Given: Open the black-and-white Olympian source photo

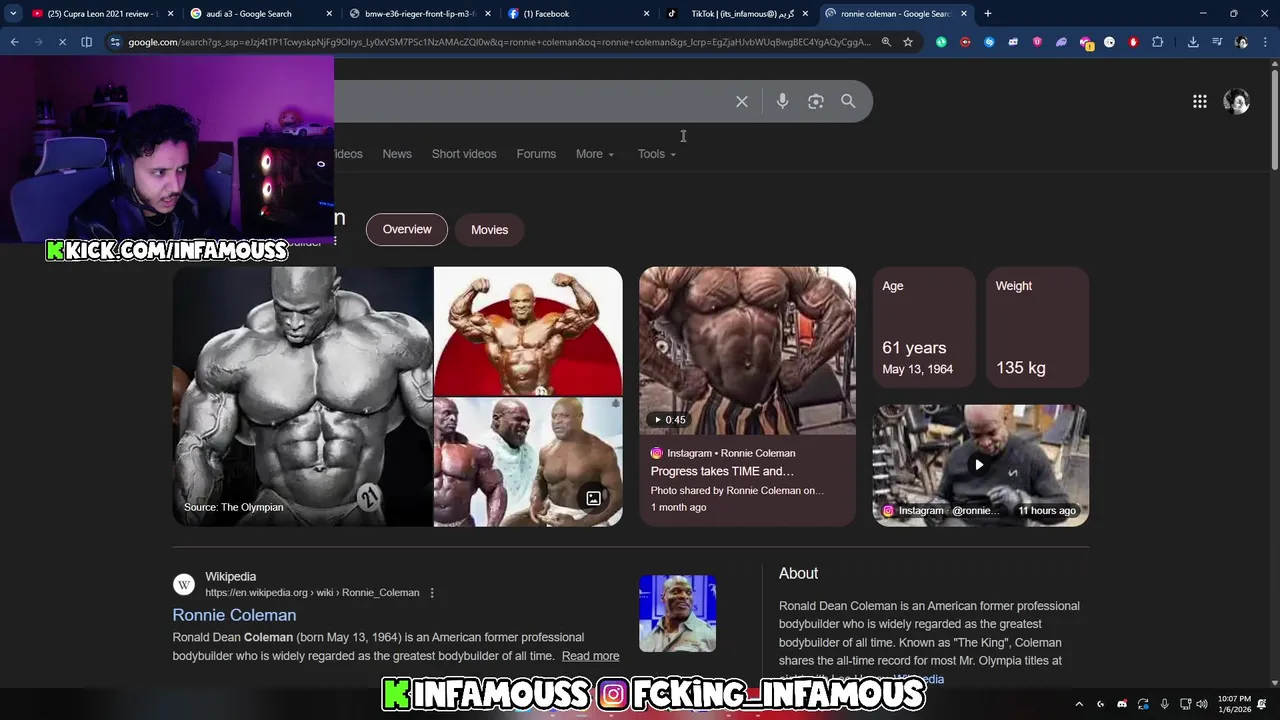Looking at the screenshot, I should (303, 396).
